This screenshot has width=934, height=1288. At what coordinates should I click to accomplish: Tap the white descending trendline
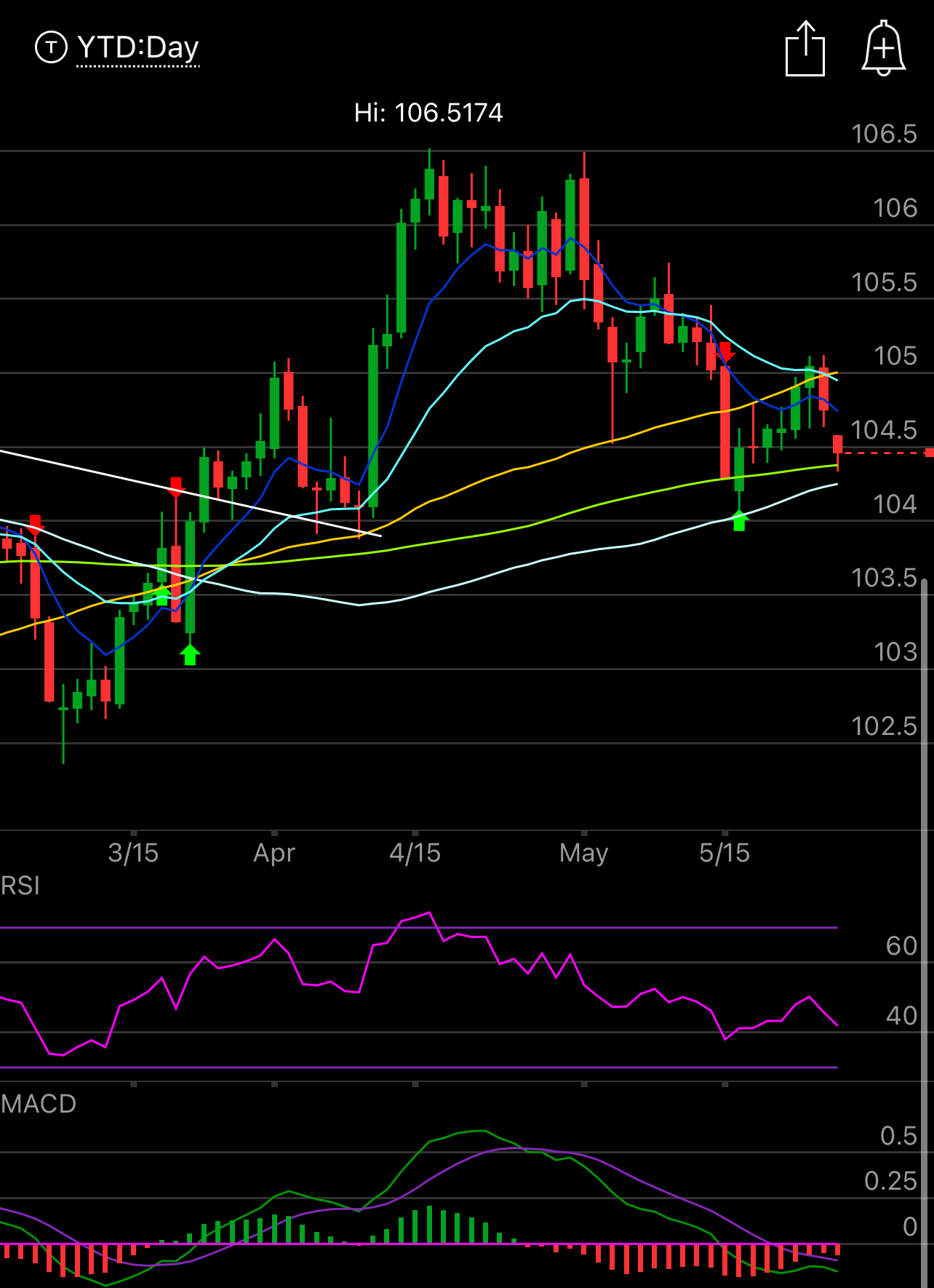coord(191,493)
